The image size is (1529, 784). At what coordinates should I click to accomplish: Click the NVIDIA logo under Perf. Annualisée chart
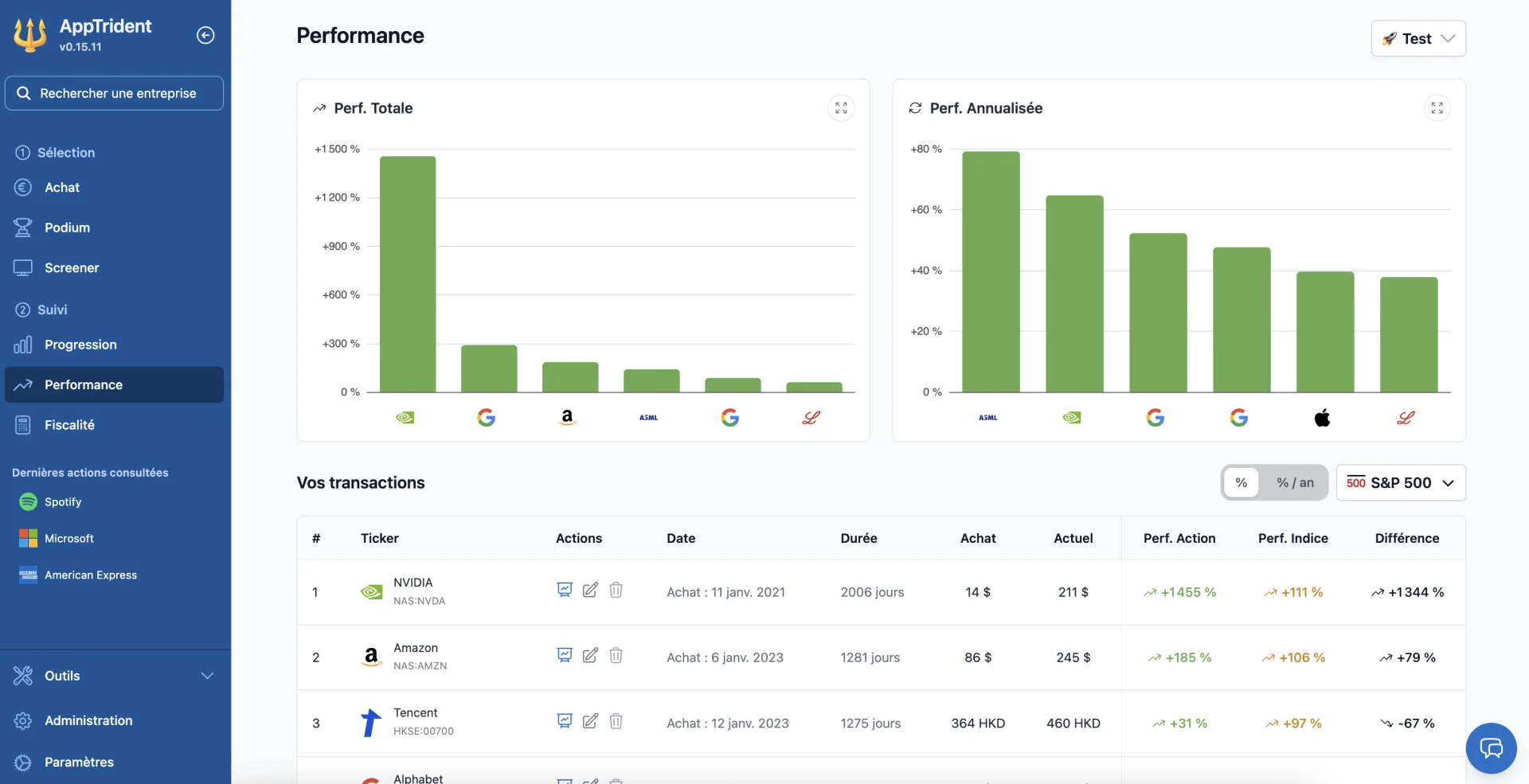click(x=1072, y=417)
